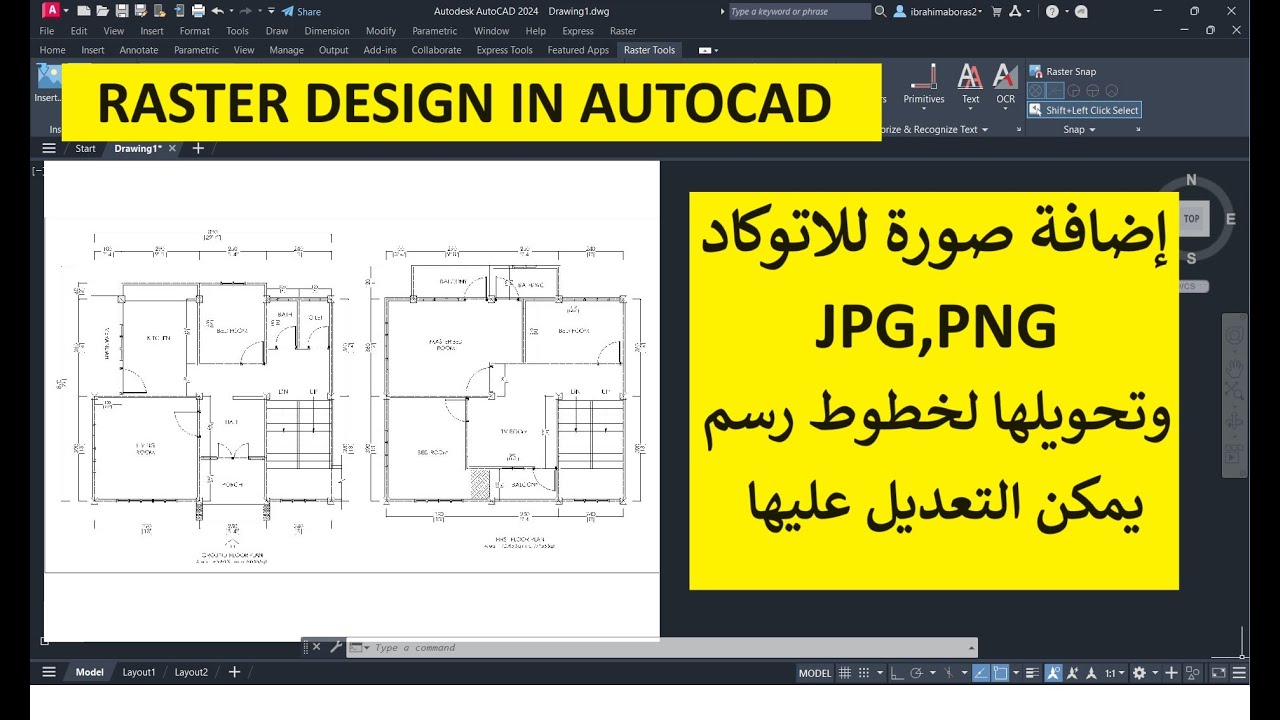Open the AutoCAD application menu (red A)
This screenshot has height=720, width=1280.
pos(52,11)
